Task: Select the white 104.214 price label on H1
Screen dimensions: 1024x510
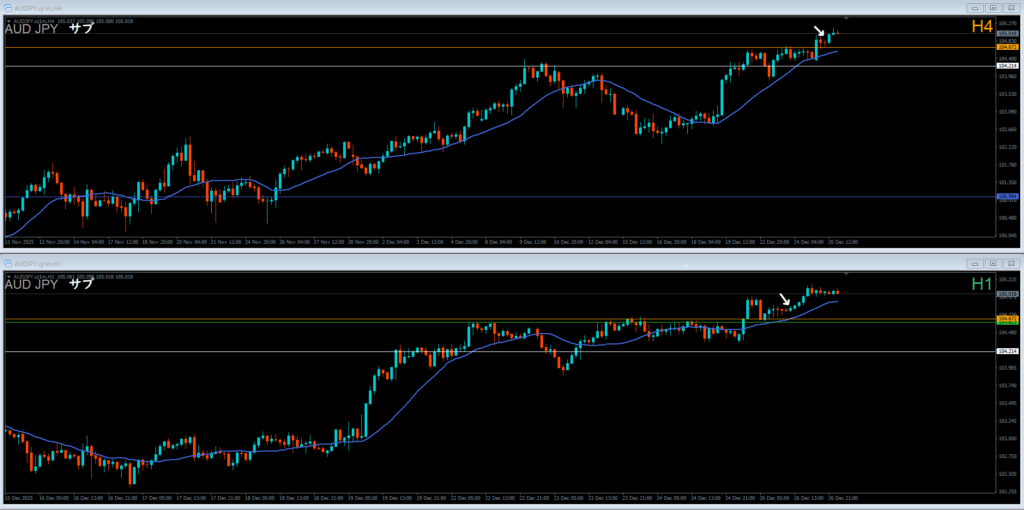Action: pyautogui.click(x=1007, y=352)
